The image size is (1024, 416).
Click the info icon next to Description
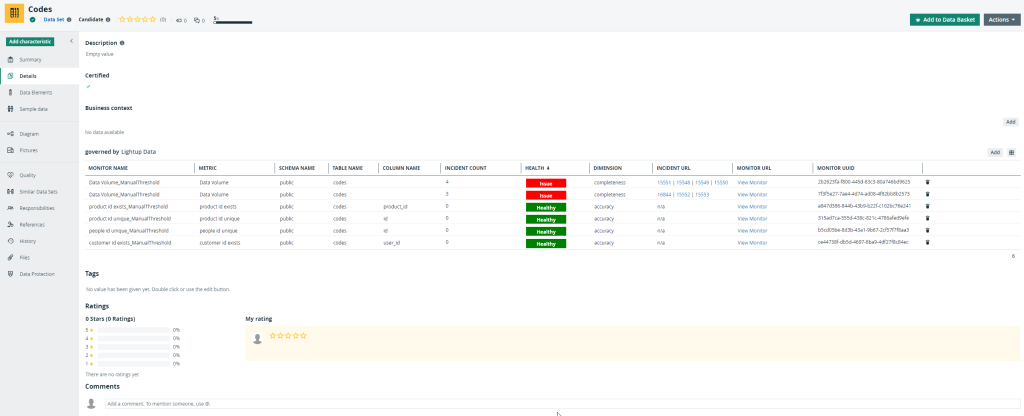122,43
